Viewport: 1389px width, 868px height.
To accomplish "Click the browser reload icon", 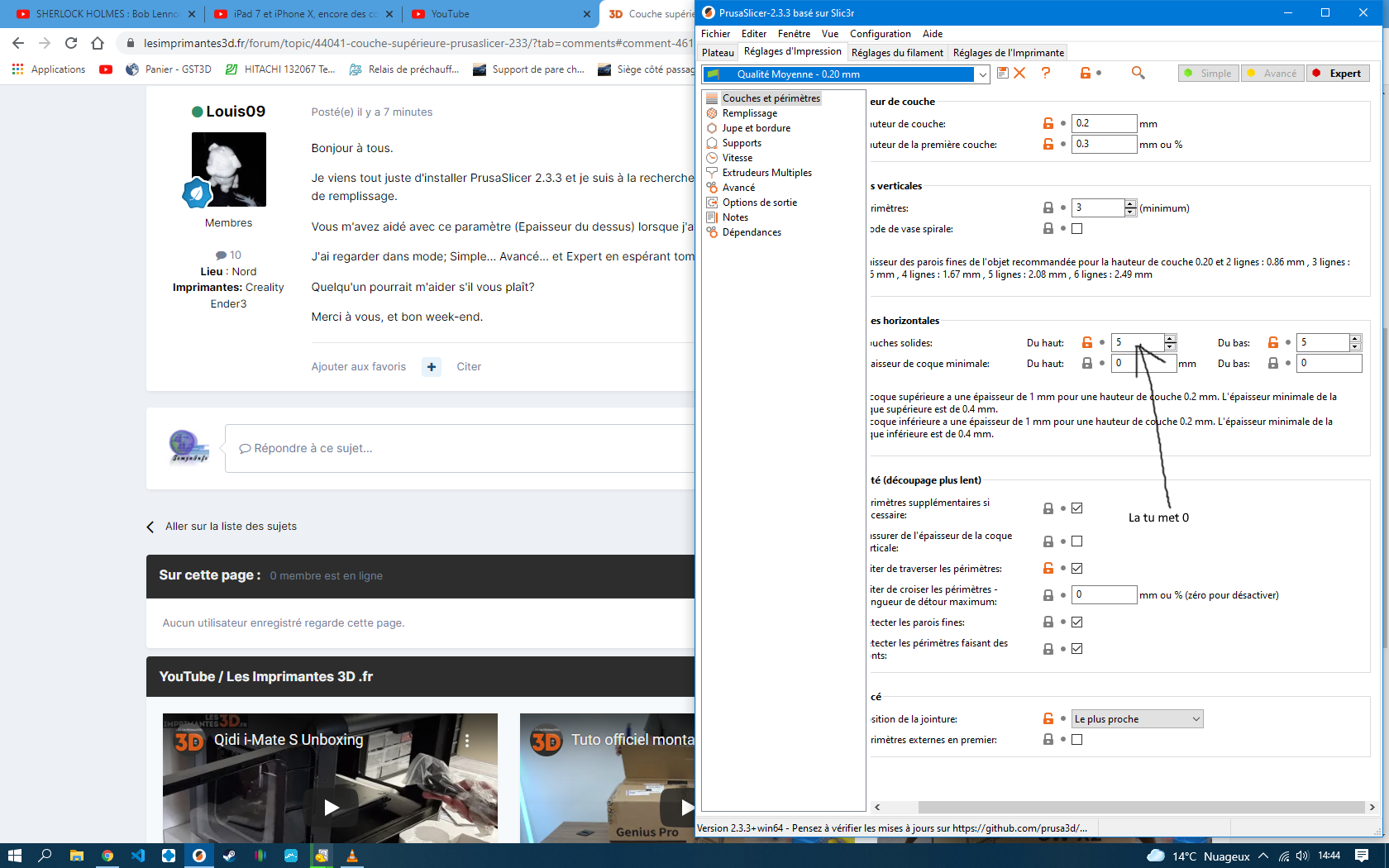I will coord(71,43).
